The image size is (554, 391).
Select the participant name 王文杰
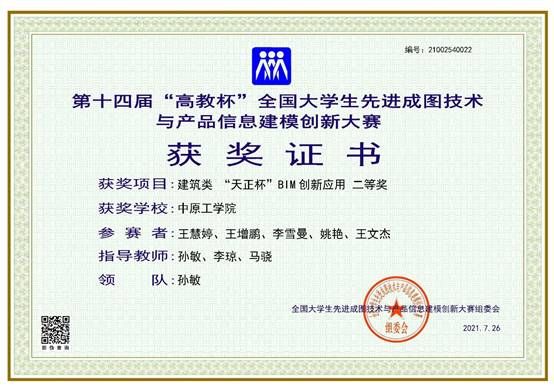[373, 234]
